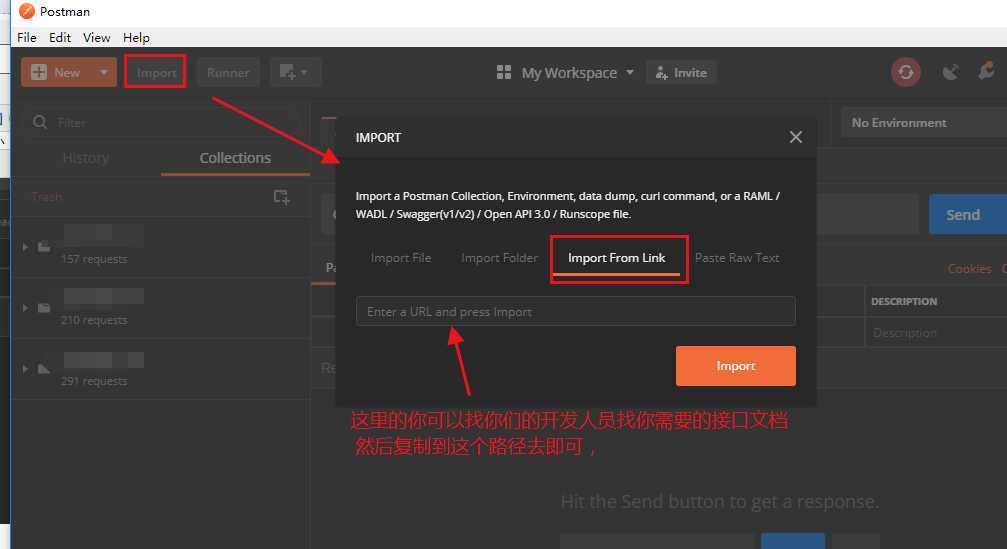Open the wrench settings icon

click(986, 71)
